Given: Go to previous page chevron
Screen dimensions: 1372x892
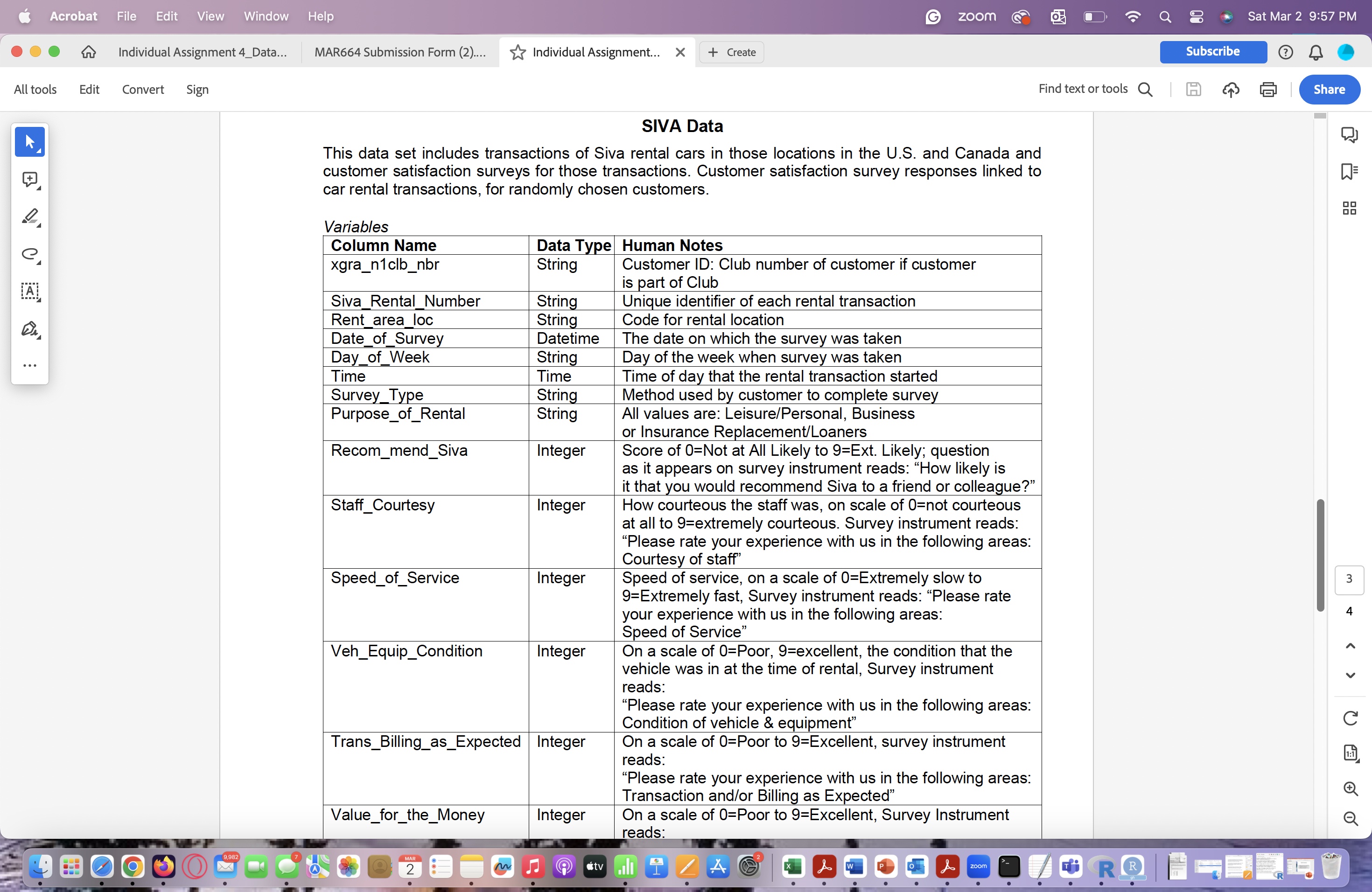Looking at the screenshot, I should 1350,646.
